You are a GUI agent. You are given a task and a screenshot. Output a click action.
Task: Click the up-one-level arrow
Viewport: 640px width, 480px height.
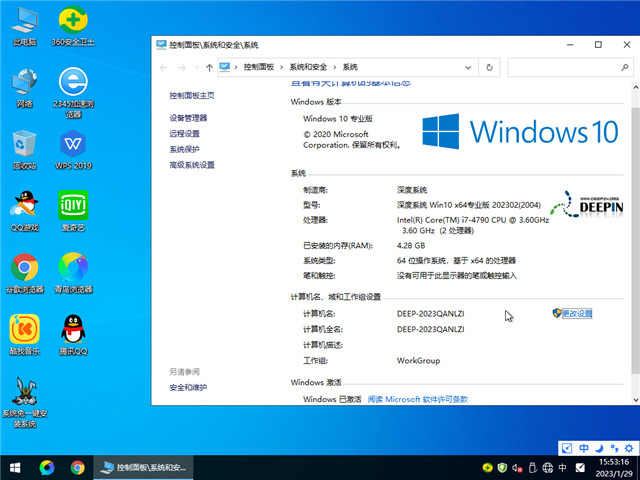tap(209, 67)
